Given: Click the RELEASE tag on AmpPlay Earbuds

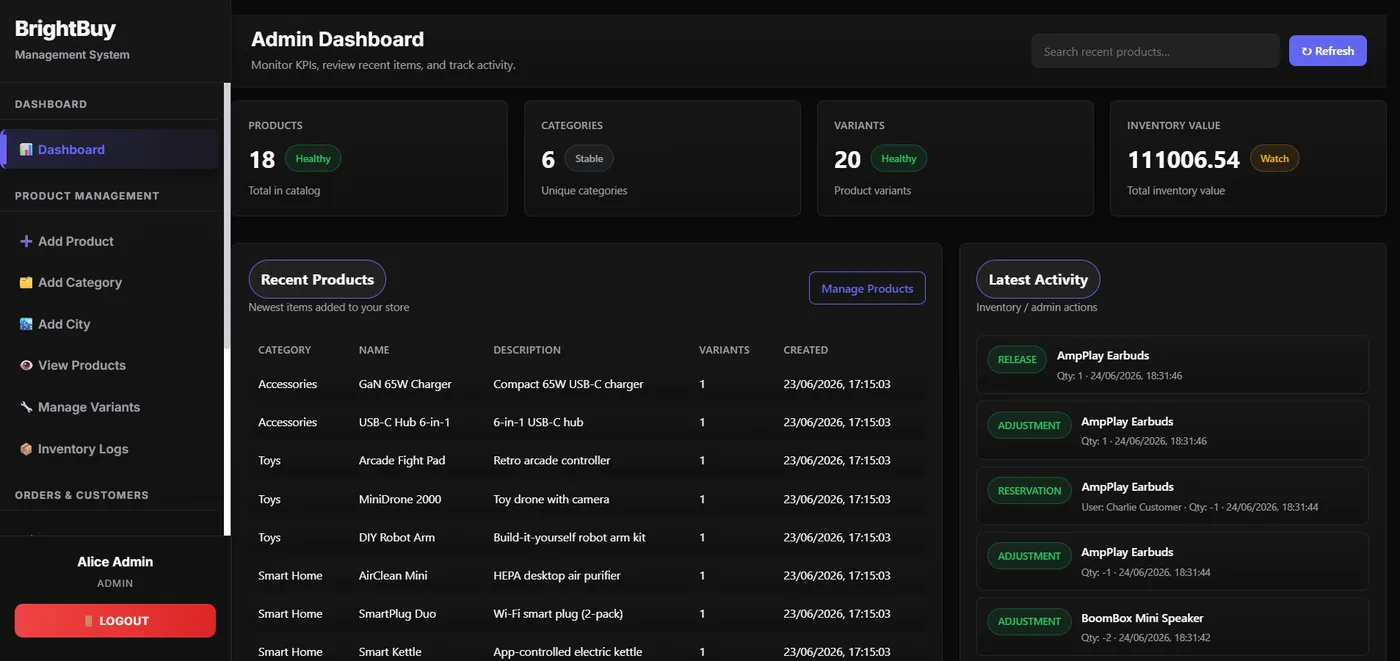Looking at the screenshot, I should point(1017,360).
